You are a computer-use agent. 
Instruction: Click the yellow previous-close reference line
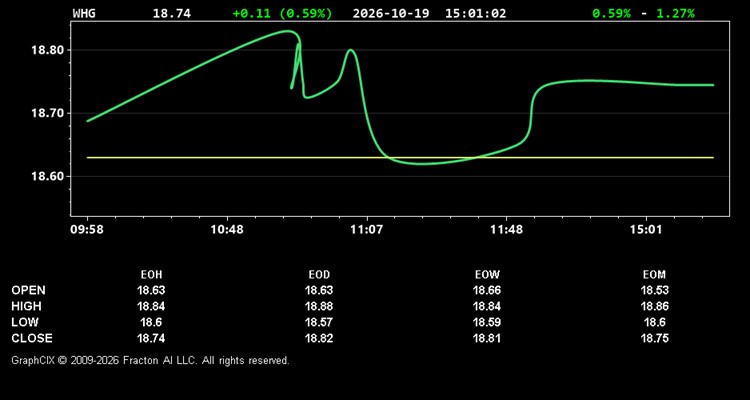tap(400, 157)
